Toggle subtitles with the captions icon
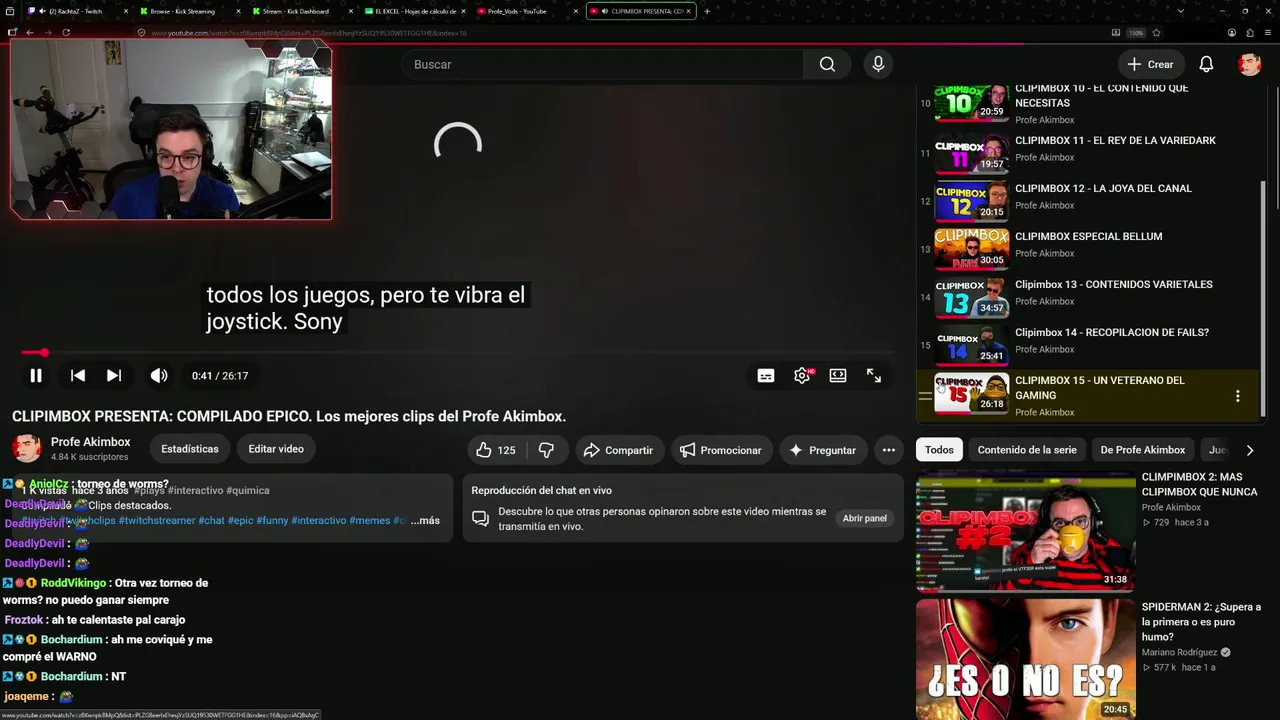The image size is (1280, 720). coord(766,376)
